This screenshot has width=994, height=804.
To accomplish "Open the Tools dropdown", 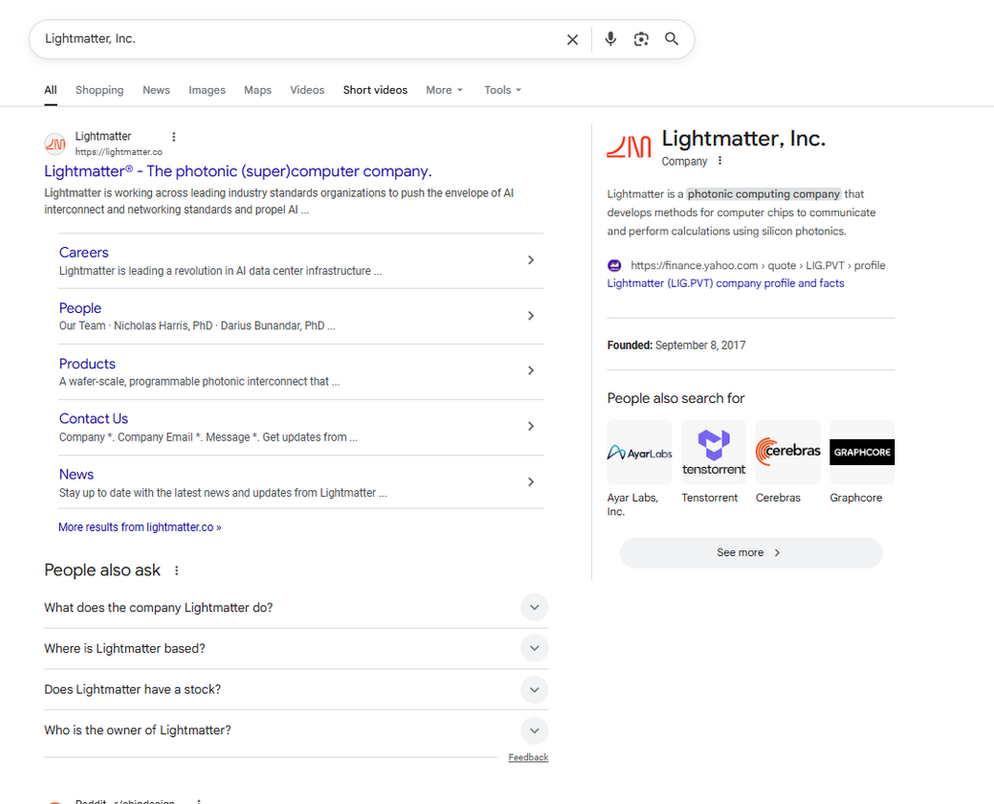I will coord(503,90).
